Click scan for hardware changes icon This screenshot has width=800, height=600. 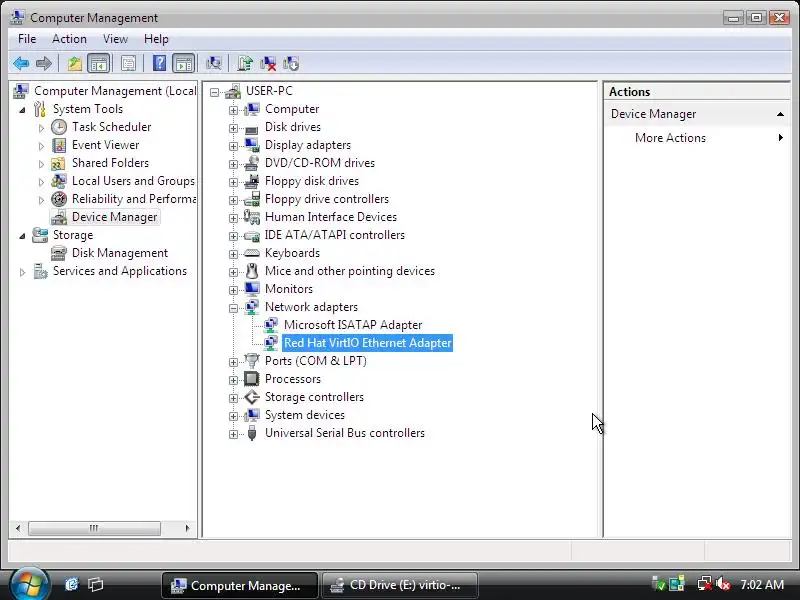[x=213, y=64]
